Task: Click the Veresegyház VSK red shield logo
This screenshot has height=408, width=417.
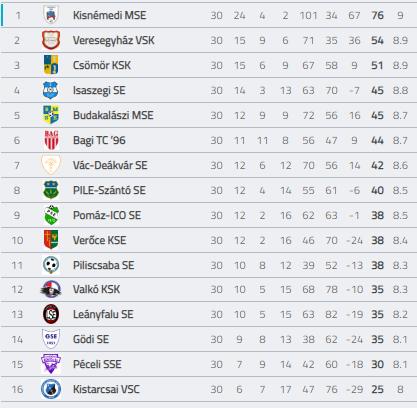Action: pos(51,40)
